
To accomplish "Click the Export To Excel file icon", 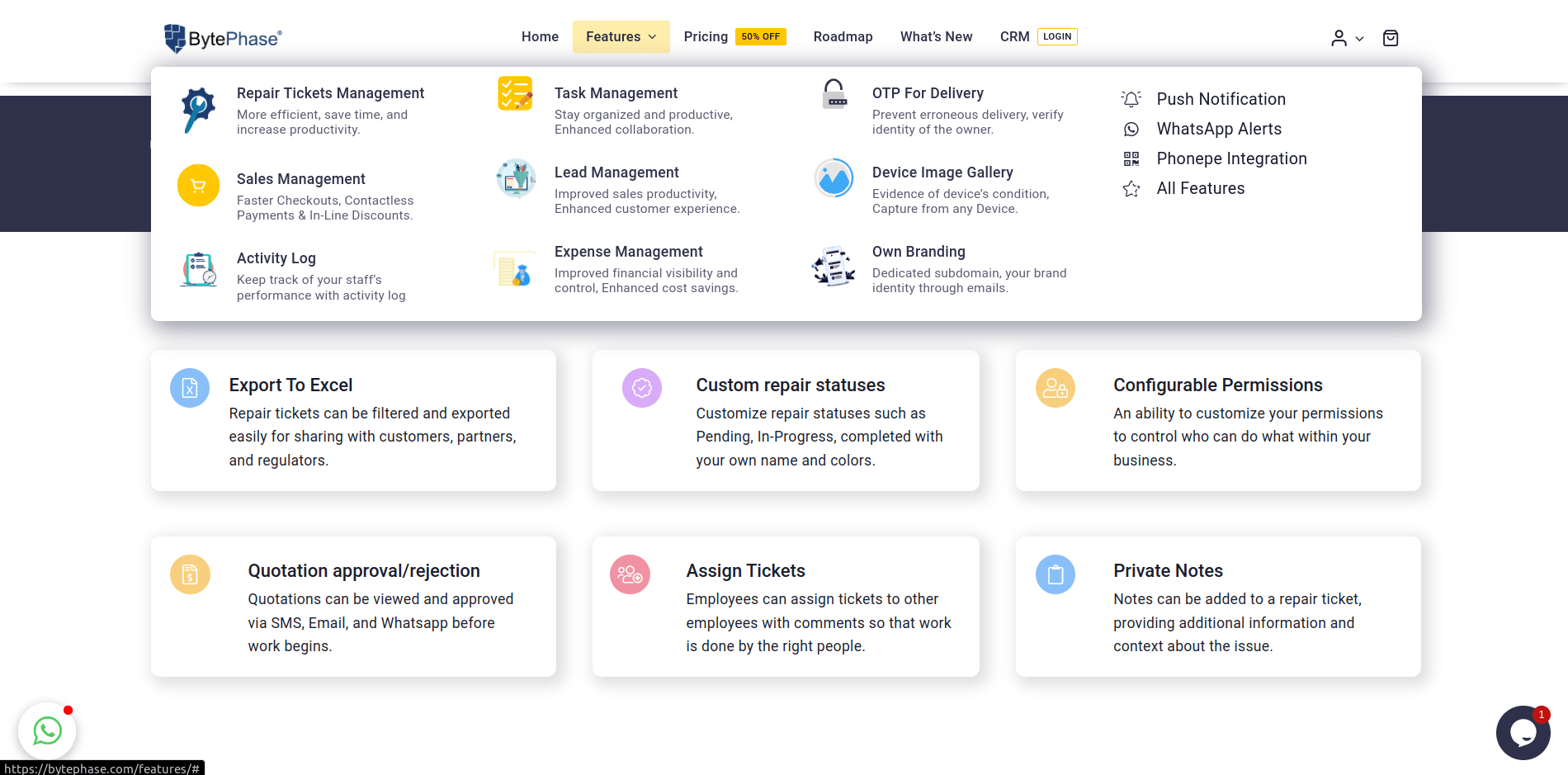I will (x=190, y=388).
